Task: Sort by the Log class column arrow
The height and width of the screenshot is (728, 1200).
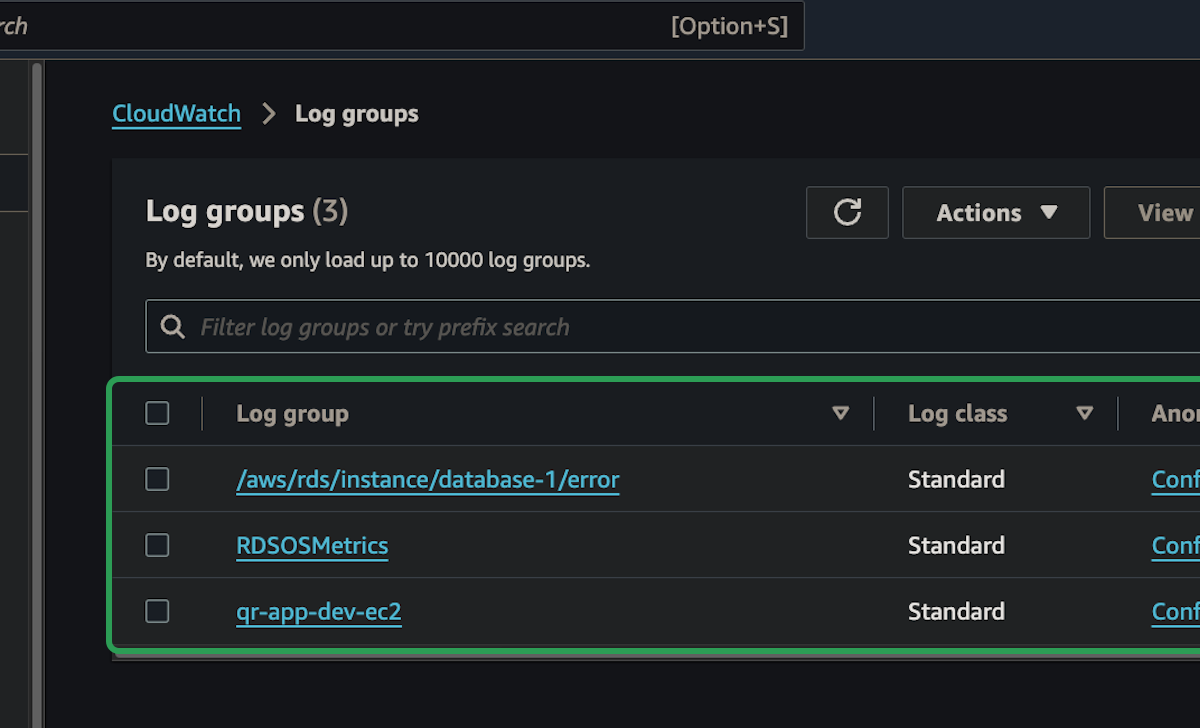Action: click(x=1084, y=413)
